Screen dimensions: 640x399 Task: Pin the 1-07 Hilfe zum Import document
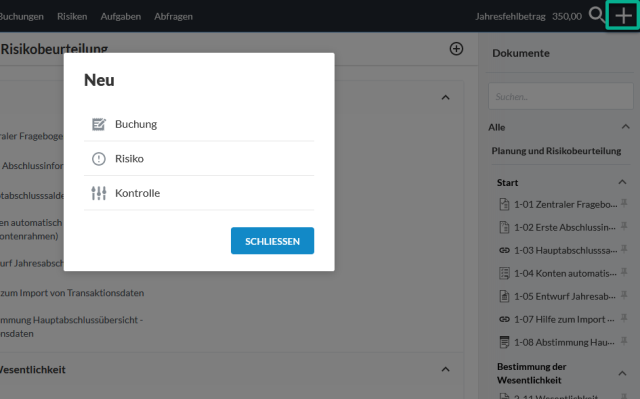pos(624,317)
